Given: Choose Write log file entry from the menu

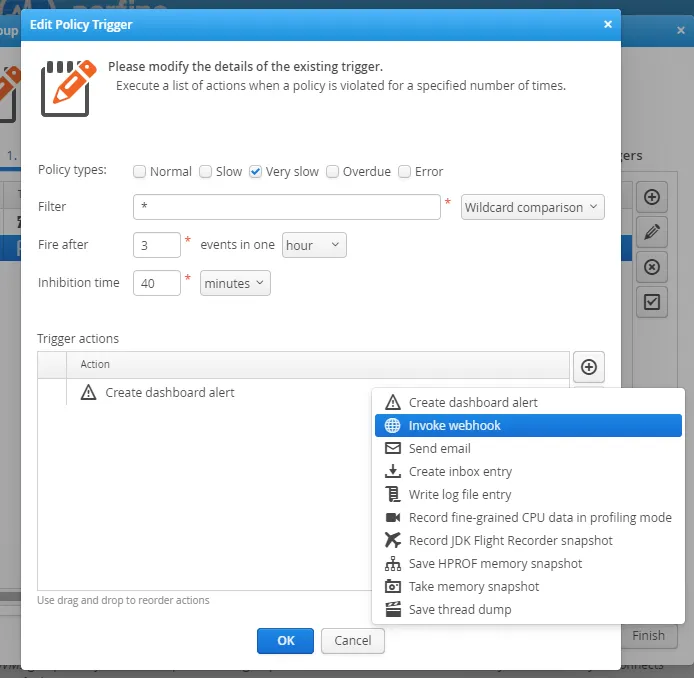Looking at the screenshot, I should tap(528, 494).
